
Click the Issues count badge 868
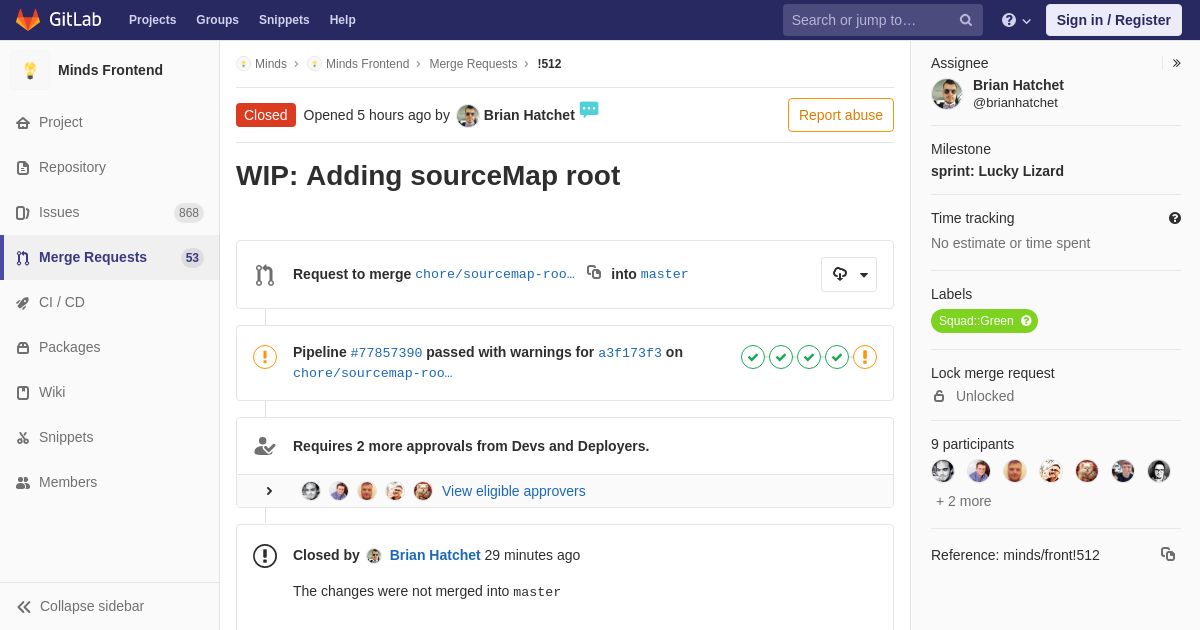189,212
